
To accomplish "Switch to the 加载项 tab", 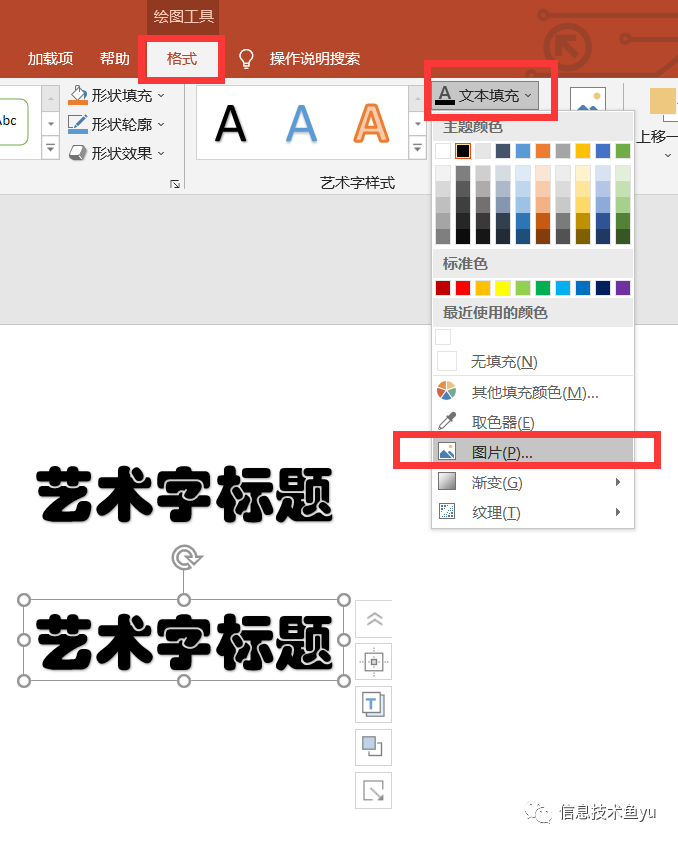I will (50, 59).
